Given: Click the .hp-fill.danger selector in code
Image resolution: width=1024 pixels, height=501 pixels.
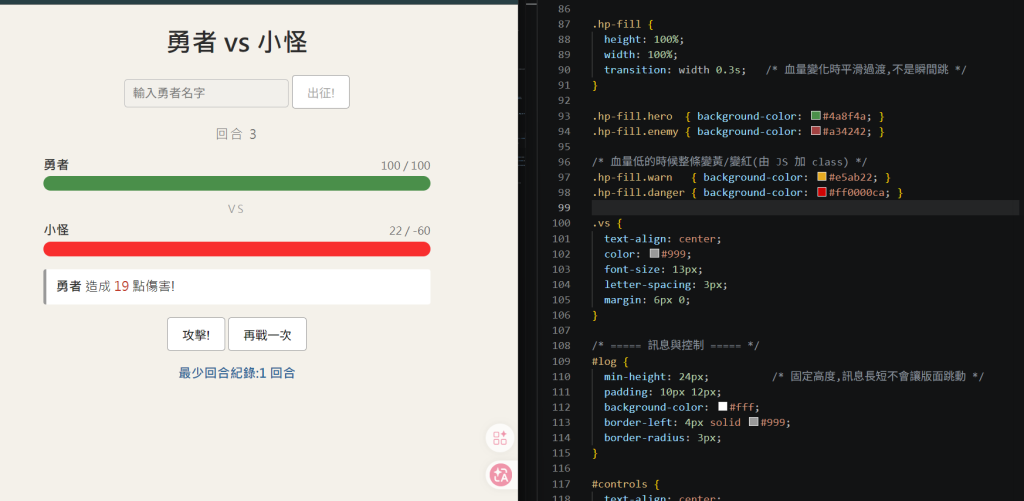Looking at the screenshot, I should (639, 192).
